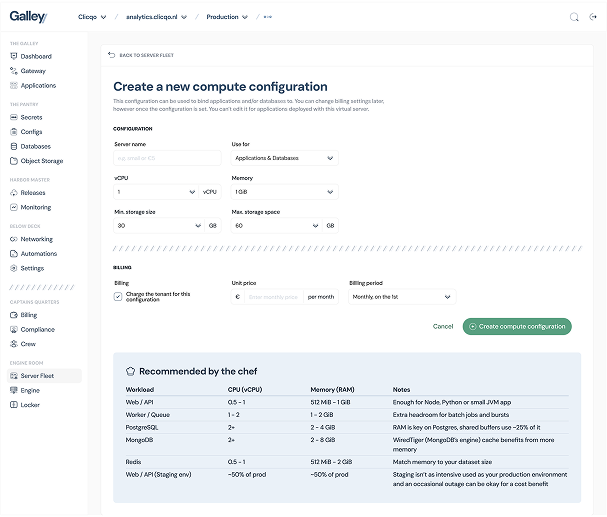This screenshot has width=607, height=517.
Task: Open Dashboard from the sidebar
Action: coord(36,56)
